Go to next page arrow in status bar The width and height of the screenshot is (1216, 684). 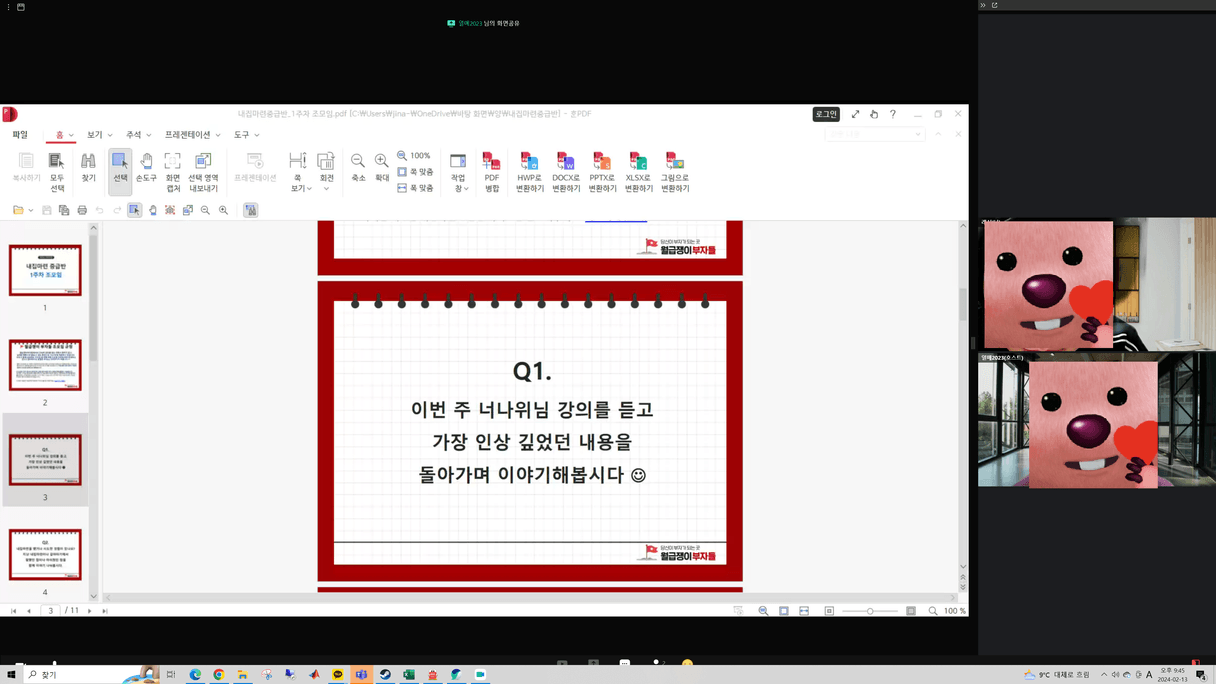pos(90,610)
